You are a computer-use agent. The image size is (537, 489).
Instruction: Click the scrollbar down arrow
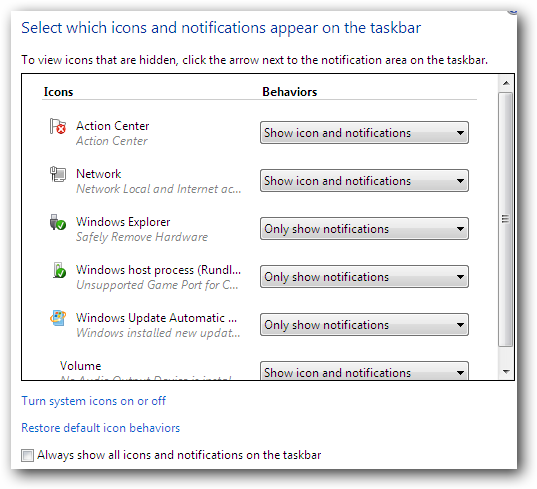click(506, 372)
